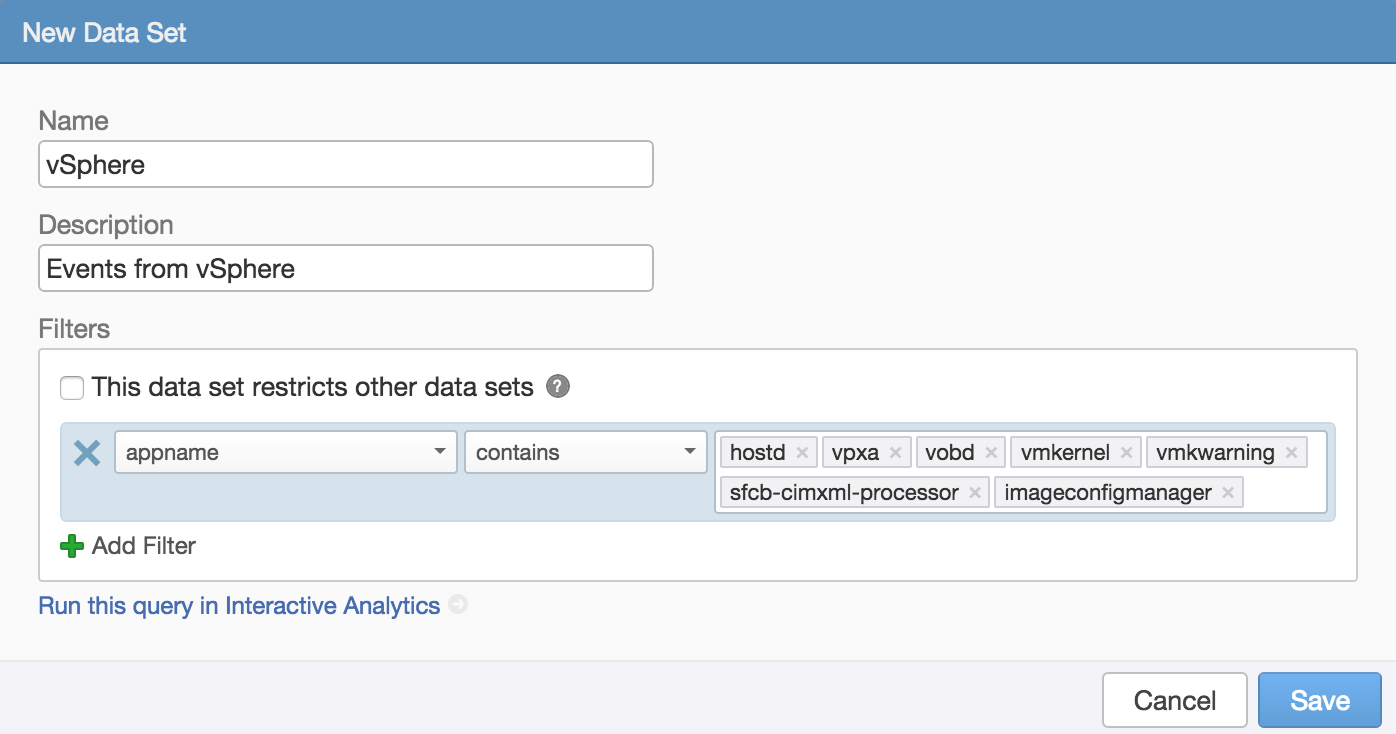Open the help tooltip beside restricts data sets

(559, 387)
